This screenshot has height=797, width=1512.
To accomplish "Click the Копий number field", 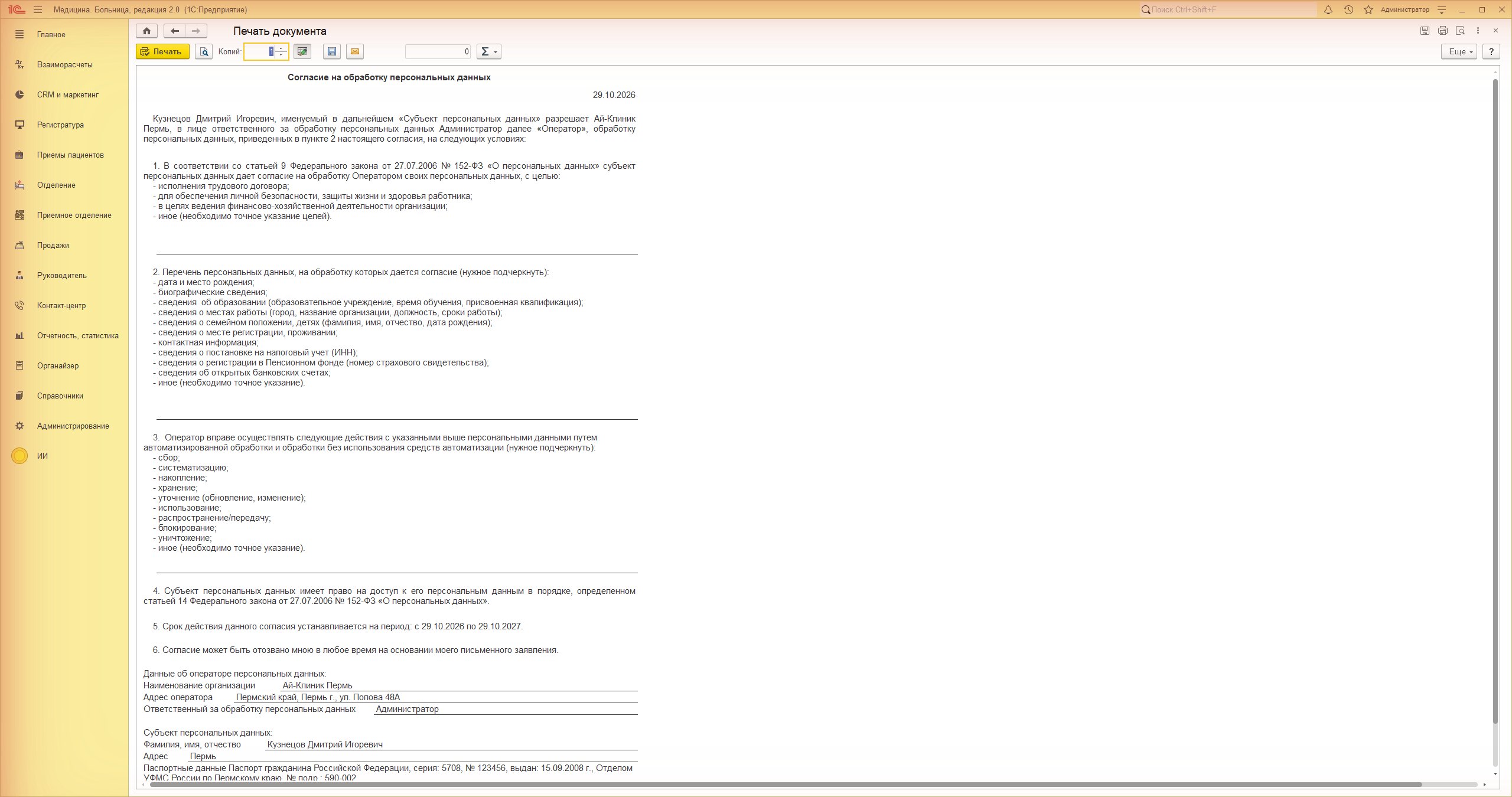I will click(260, 52).
